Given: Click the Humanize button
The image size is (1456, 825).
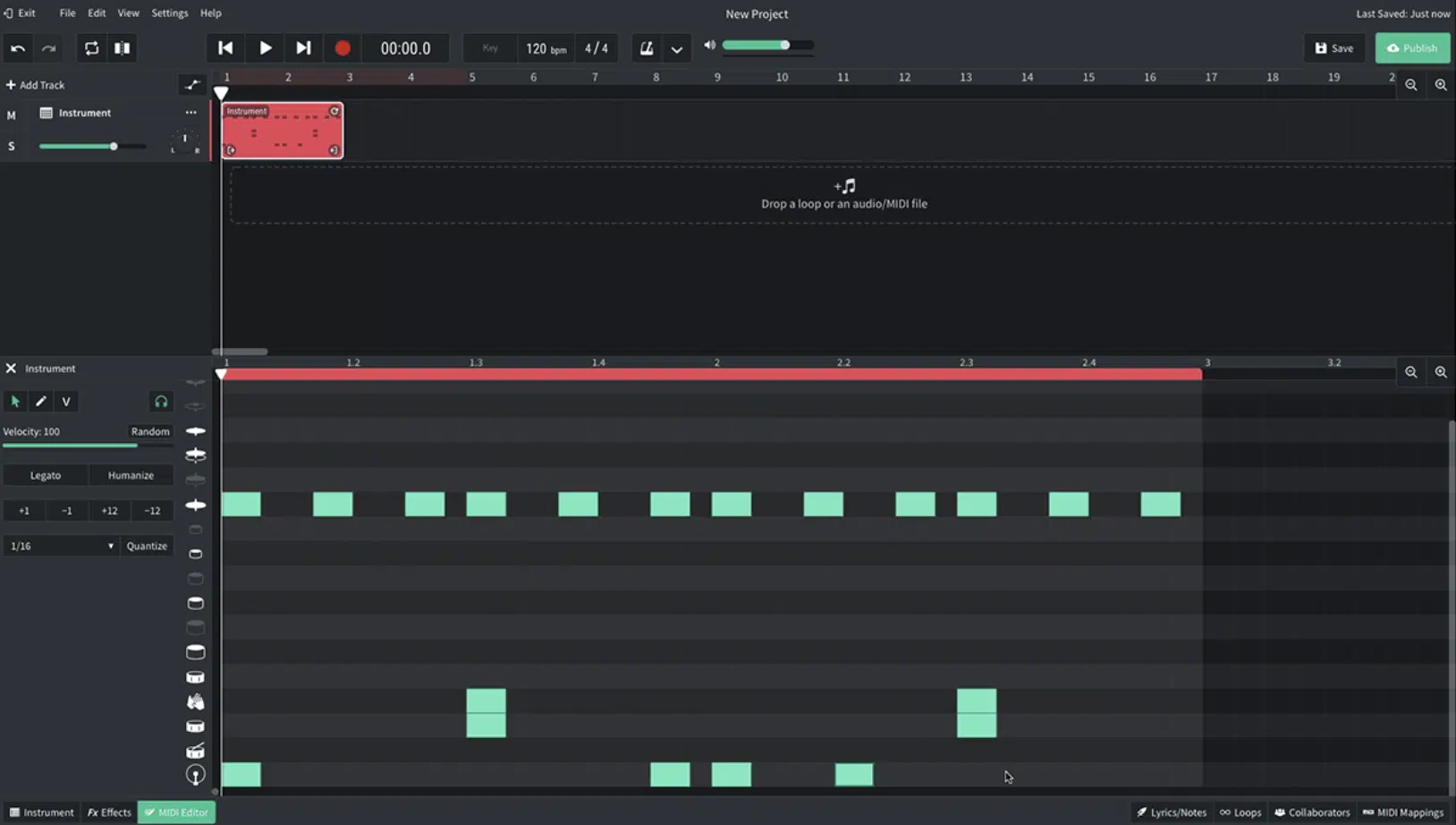Looking at the screenshot, I should tap(131, 475).
